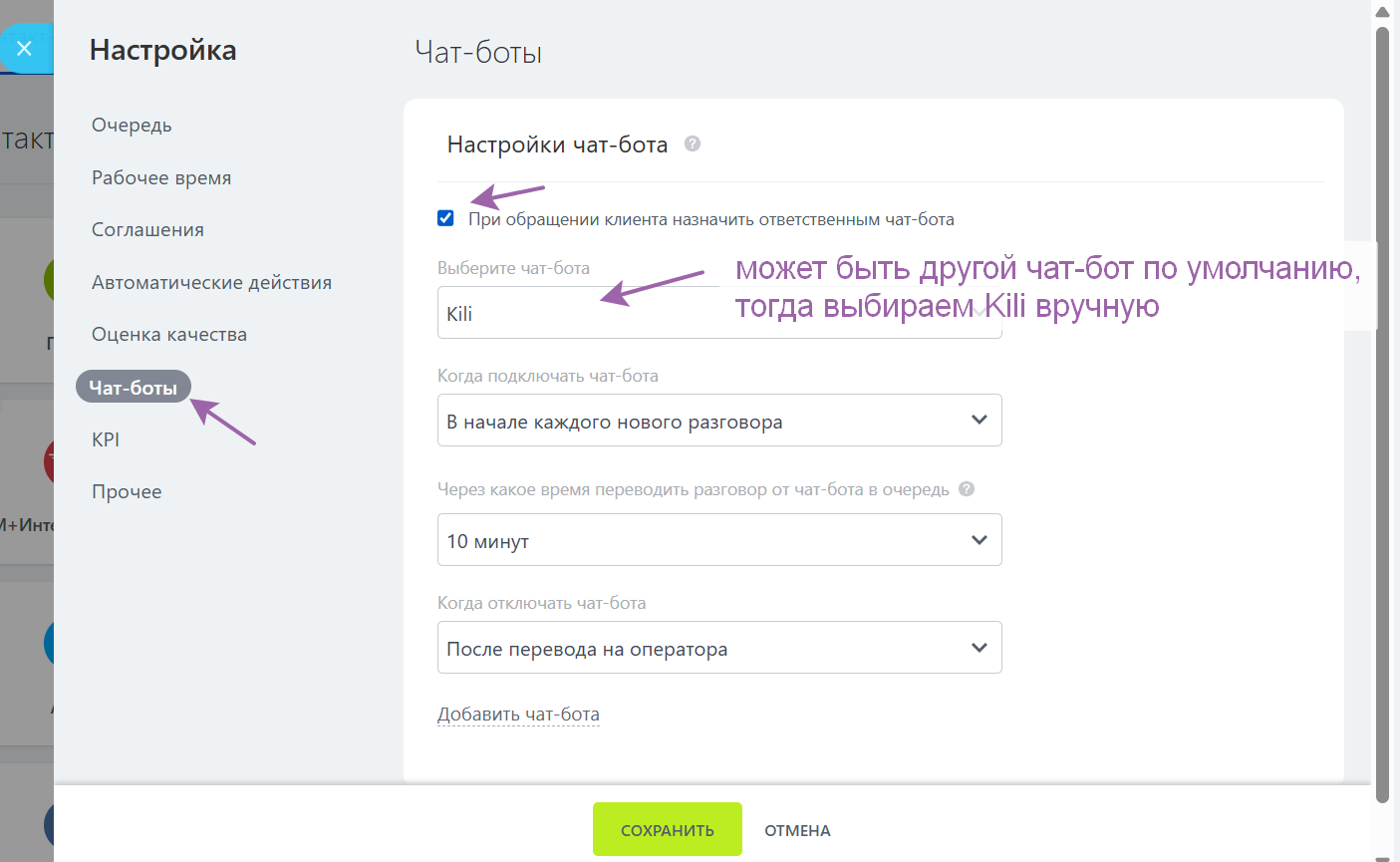The height and width of the screenshot is (862, 1400).
Task: Click the Добавить чат-бота link
Action: click(518, 715)
